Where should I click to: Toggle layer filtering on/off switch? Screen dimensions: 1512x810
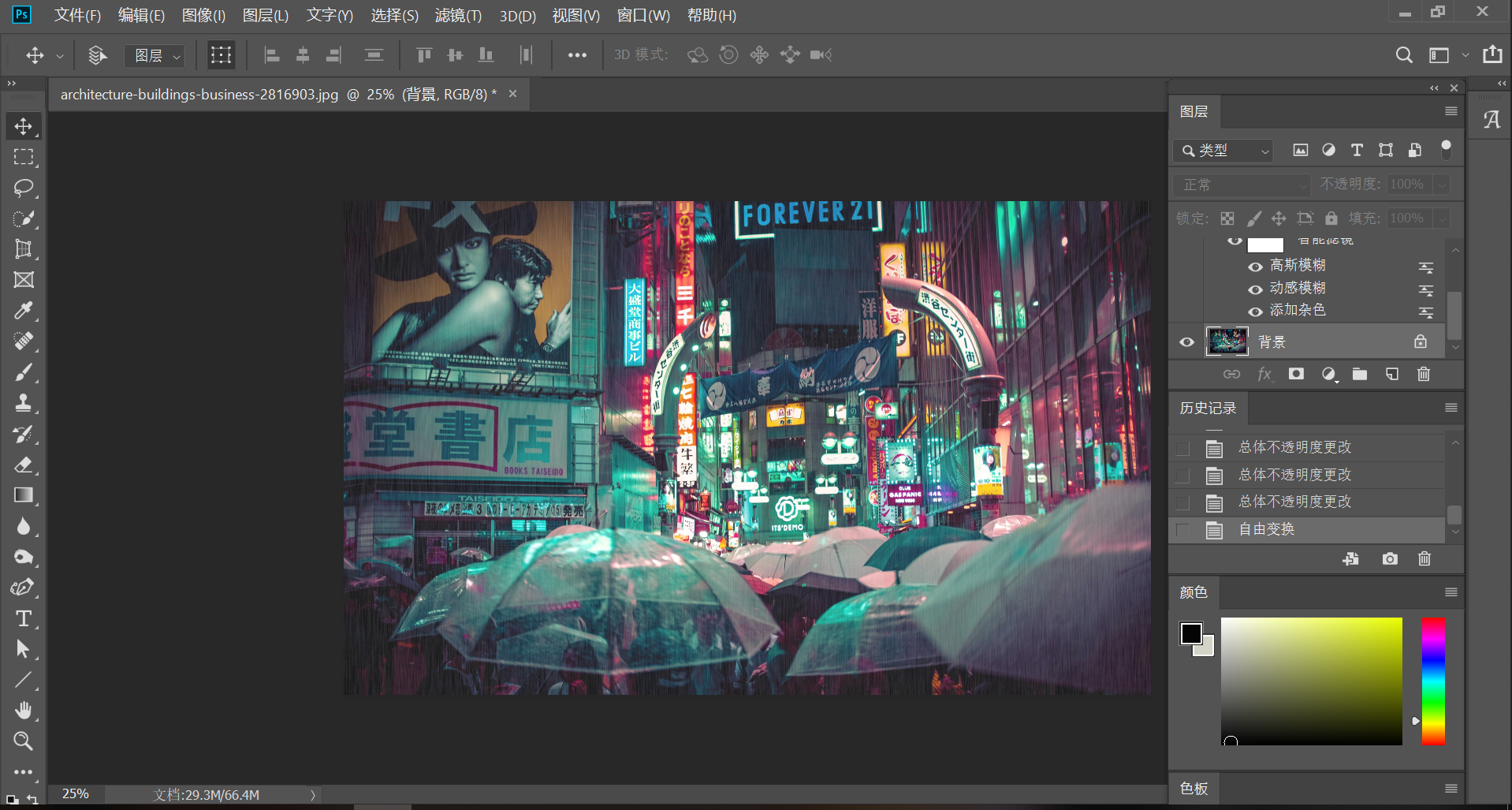pos(1446,149)
